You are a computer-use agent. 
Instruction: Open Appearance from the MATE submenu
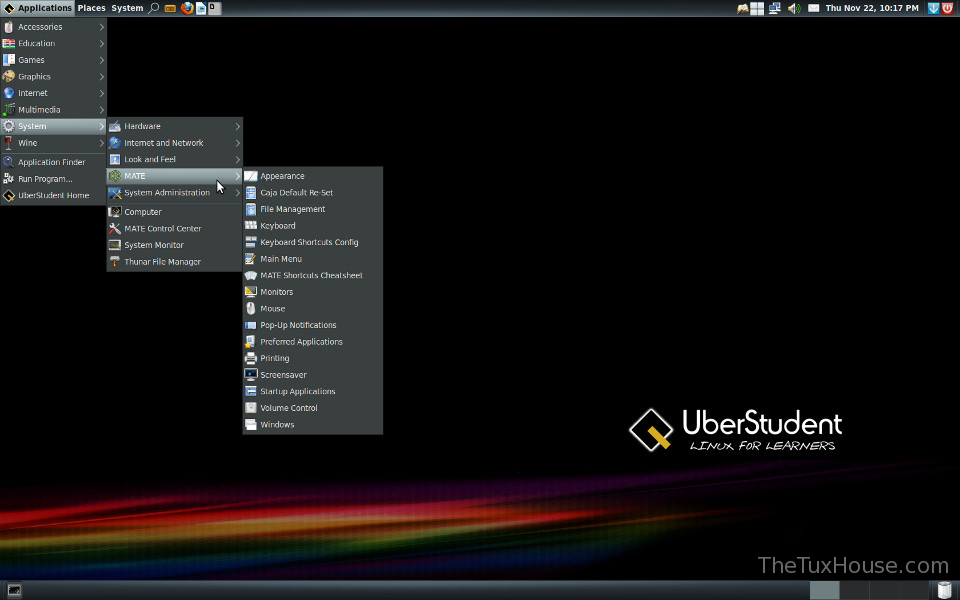282,176
